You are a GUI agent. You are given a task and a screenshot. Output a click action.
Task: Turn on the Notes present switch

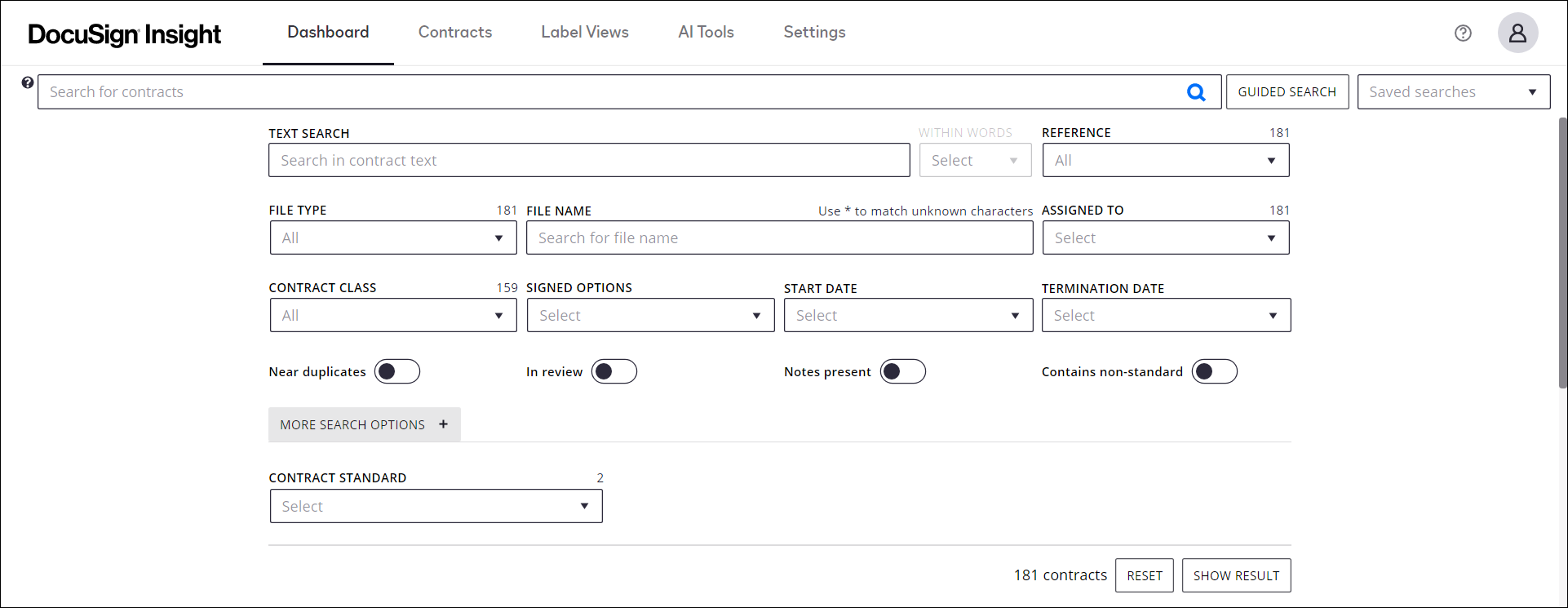coord(903,372)
